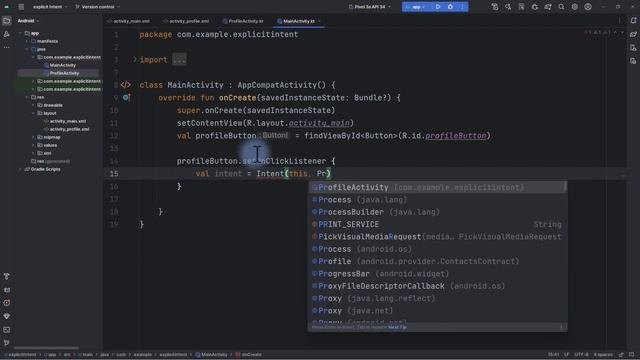Expand the mipmap folder
Image resolution: width=640 pixels, height=360 pixels.
coord(33,137)
